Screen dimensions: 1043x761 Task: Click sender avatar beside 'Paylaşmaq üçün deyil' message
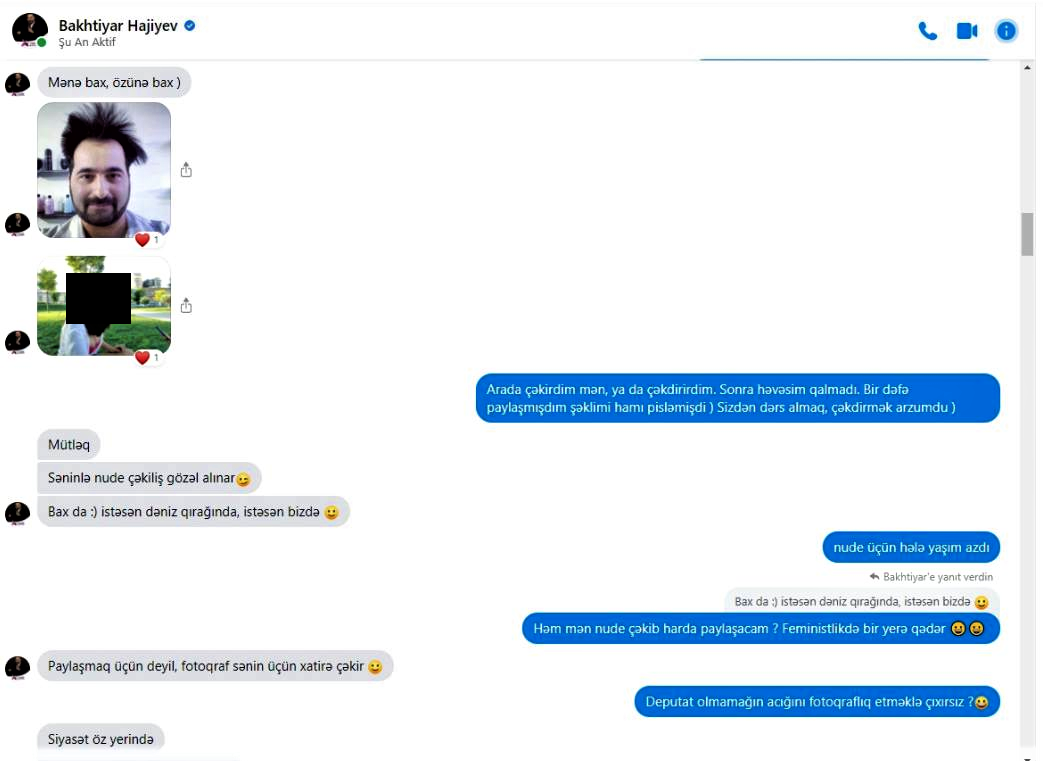[x=17, y=667]
